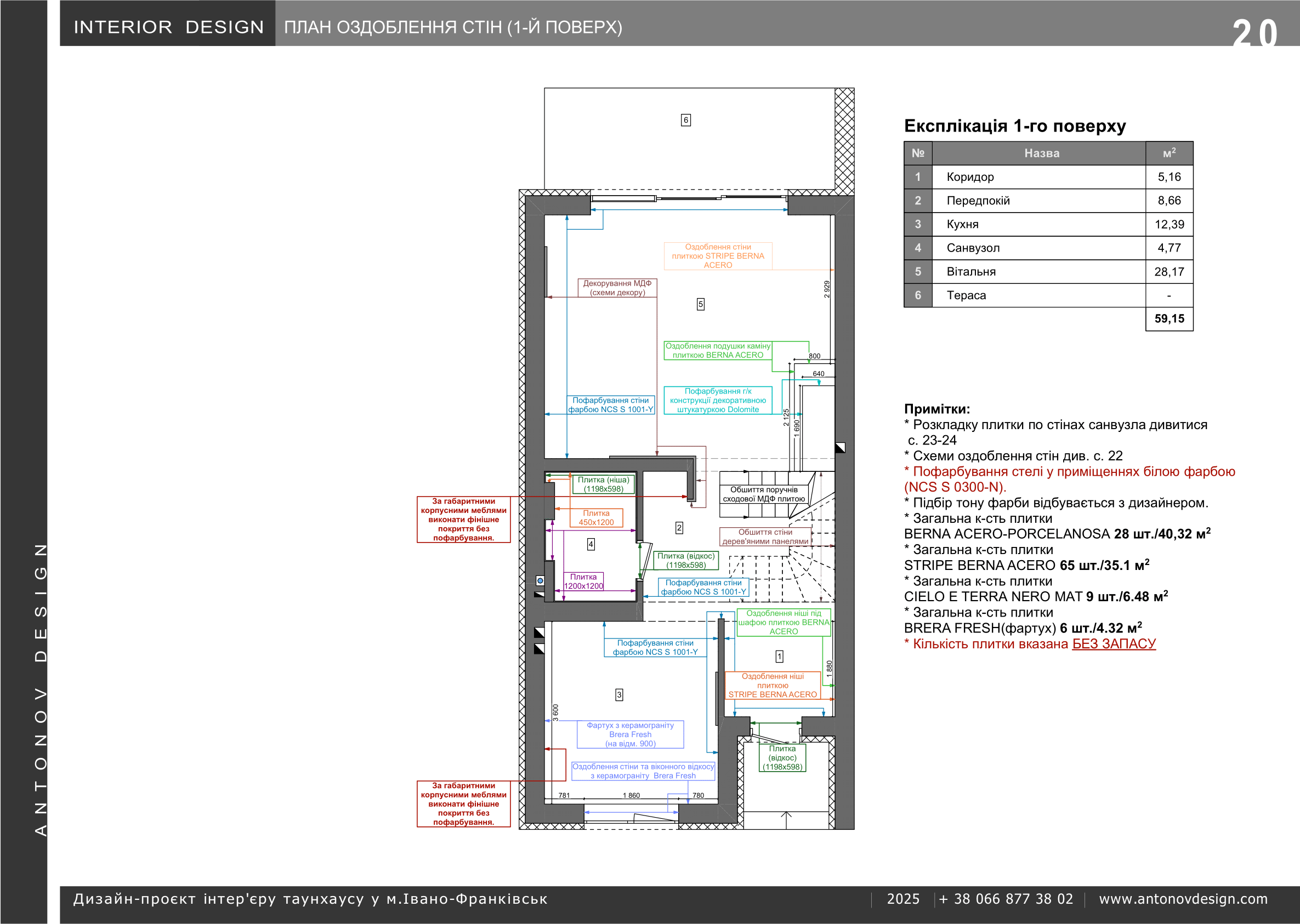Click the orange label 'Плитка 450x1200'
Image resolution: width=1300 pixels, height=924 pixels.
click(597, 518)
